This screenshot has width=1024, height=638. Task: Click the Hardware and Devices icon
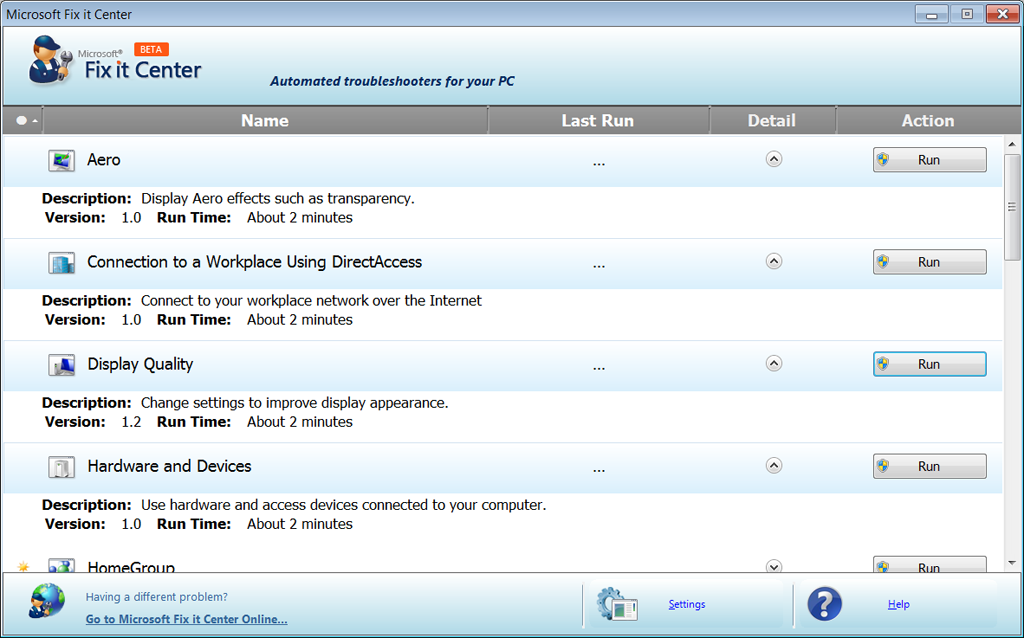point(61,467)
